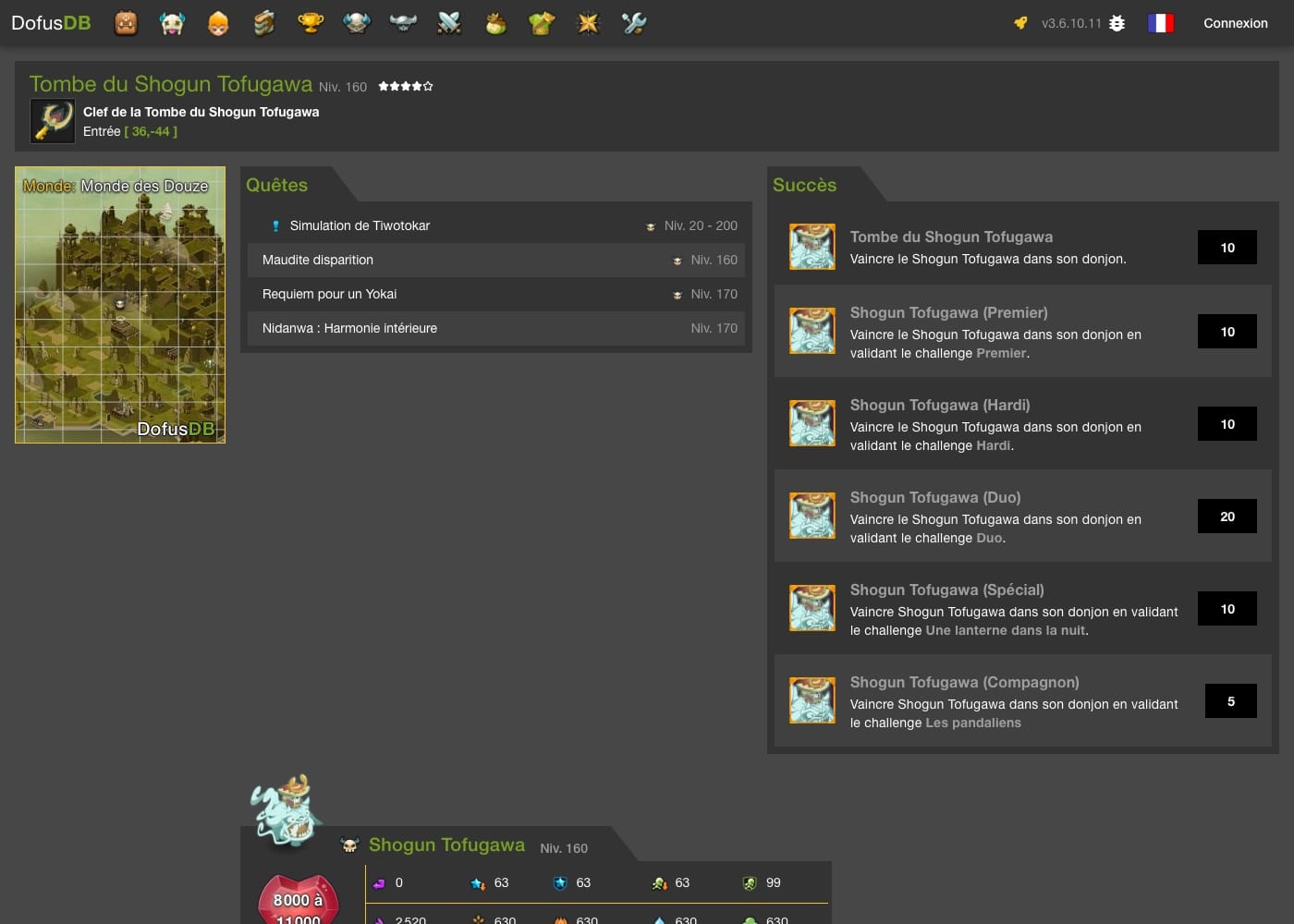Click Shogun Tofugawa (Hardi) achievement icon
Image resolution: width=1294 pixels, height=924 pixels.
[x=812, y=423]
